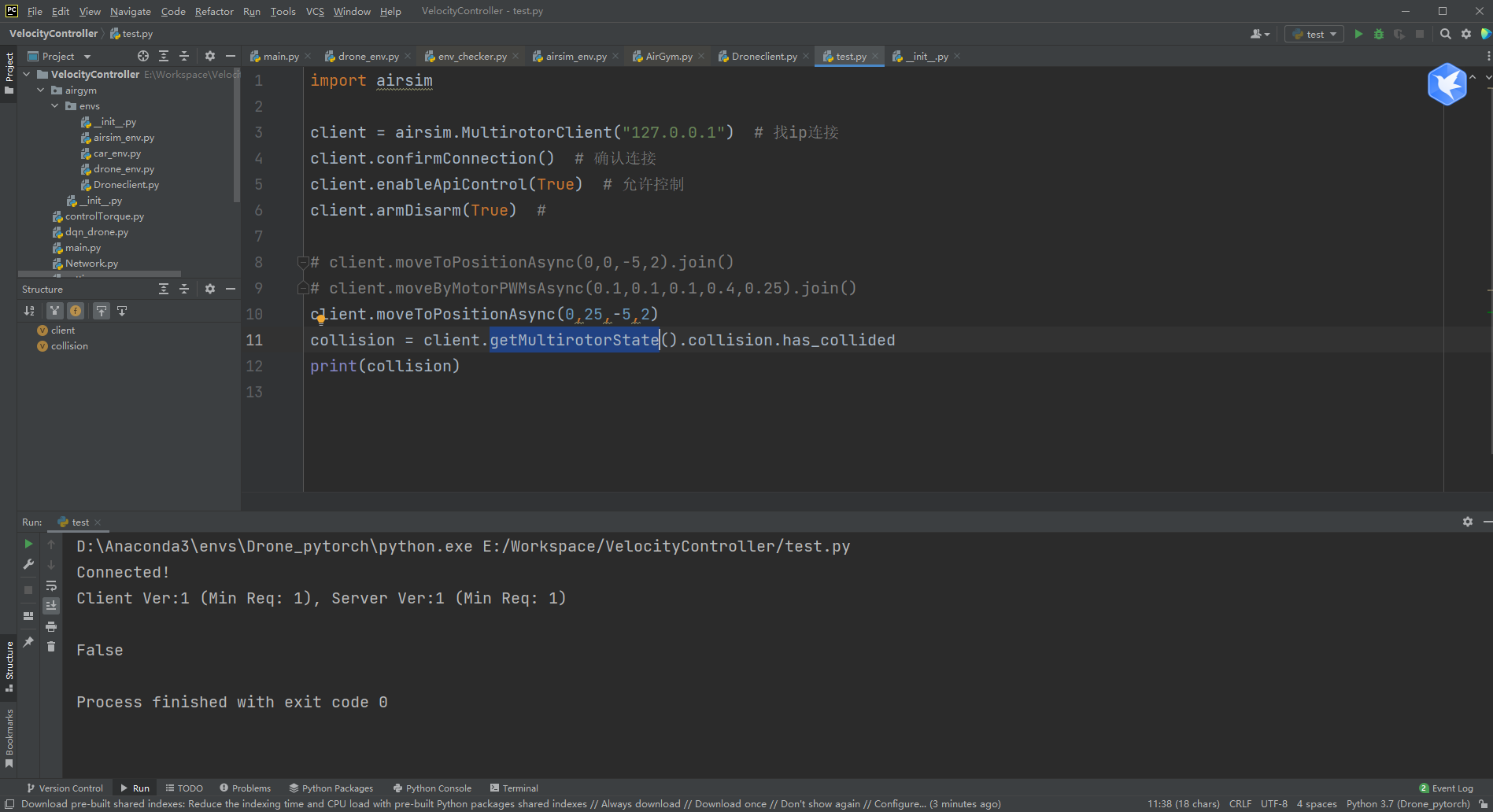Clear Run console with trash icon
This screenshot has width=1493, height=812.
(x=51, y=647)
